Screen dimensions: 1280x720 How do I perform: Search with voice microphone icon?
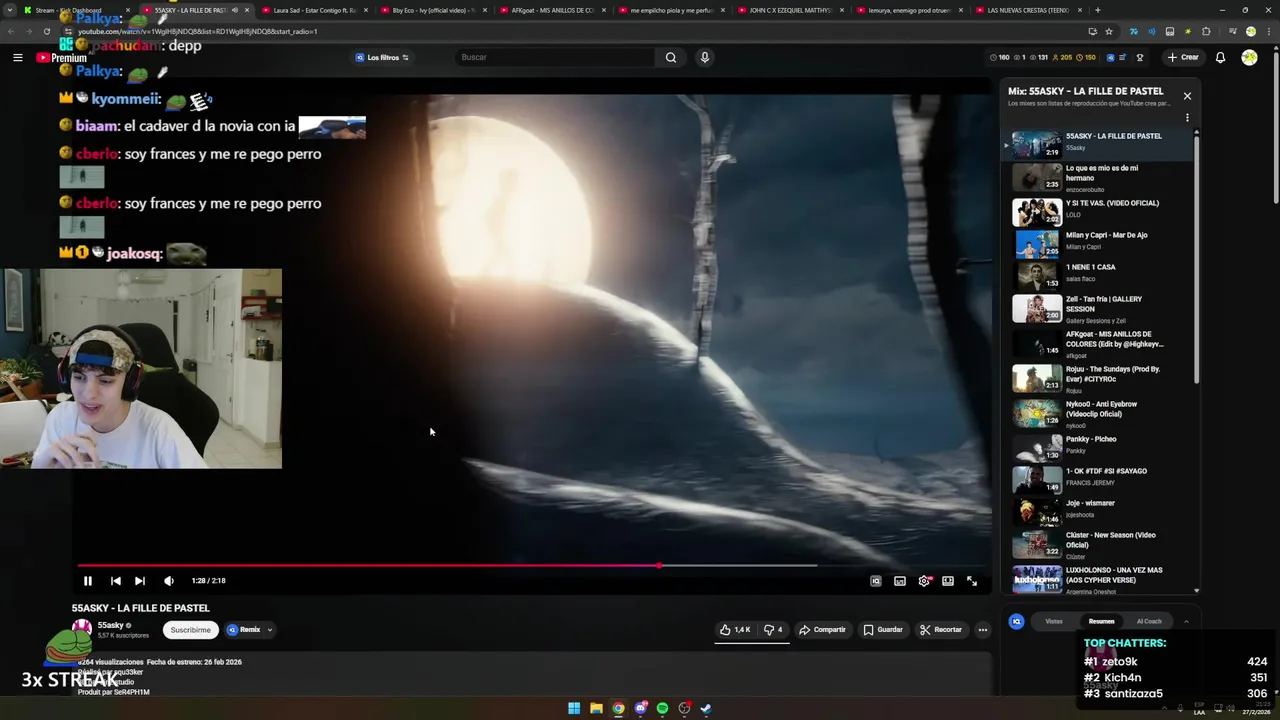click(x=705, y=57)
